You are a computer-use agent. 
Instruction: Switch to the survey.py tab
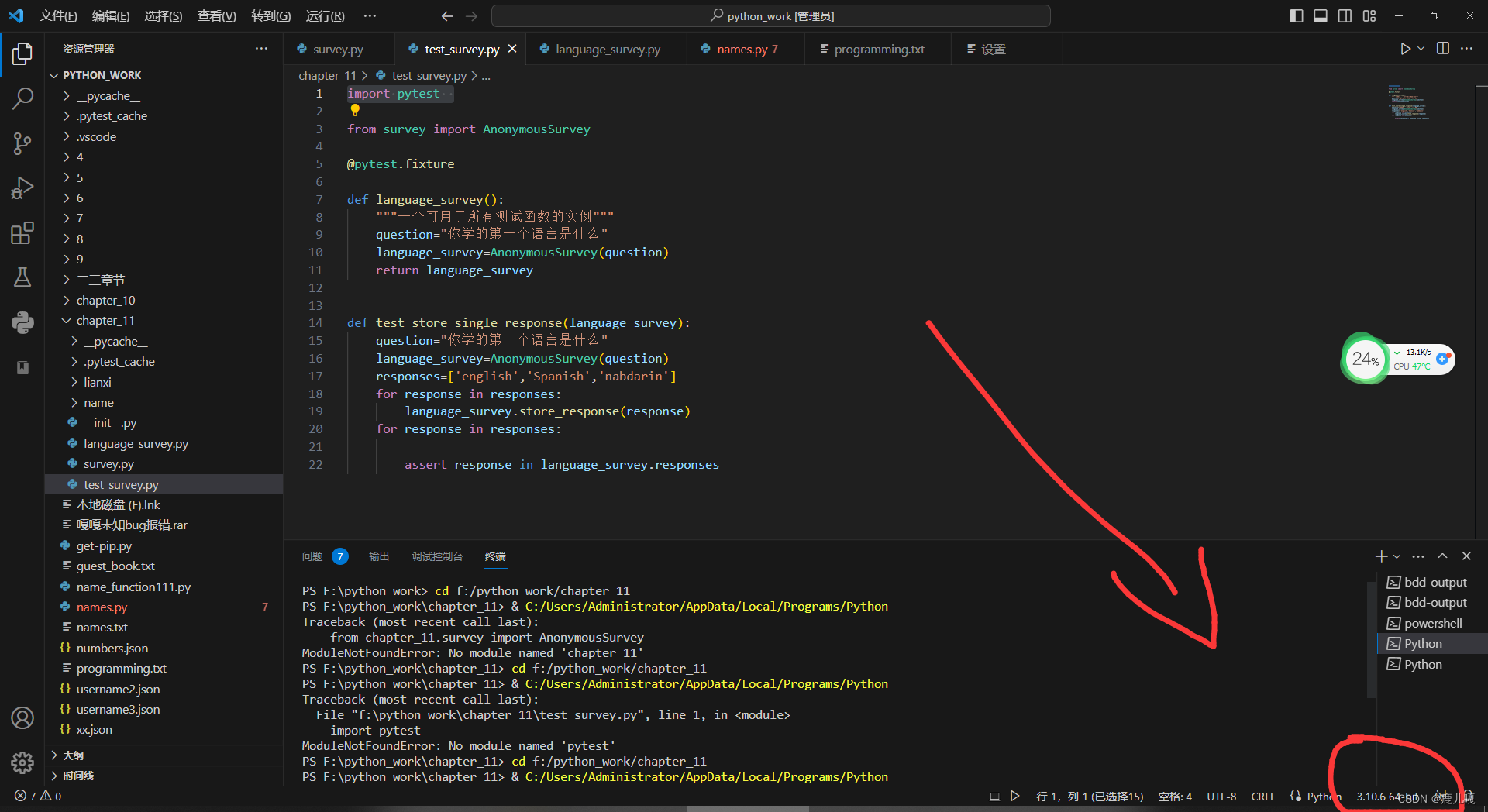[337, 48]
